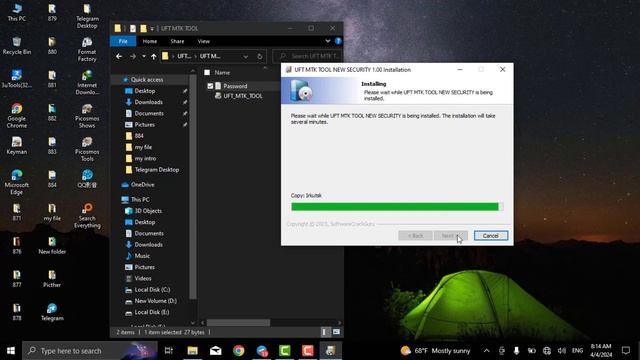Open Search Everything desktop shortcut
Screen dimensions: 640x360
point(87,216)
